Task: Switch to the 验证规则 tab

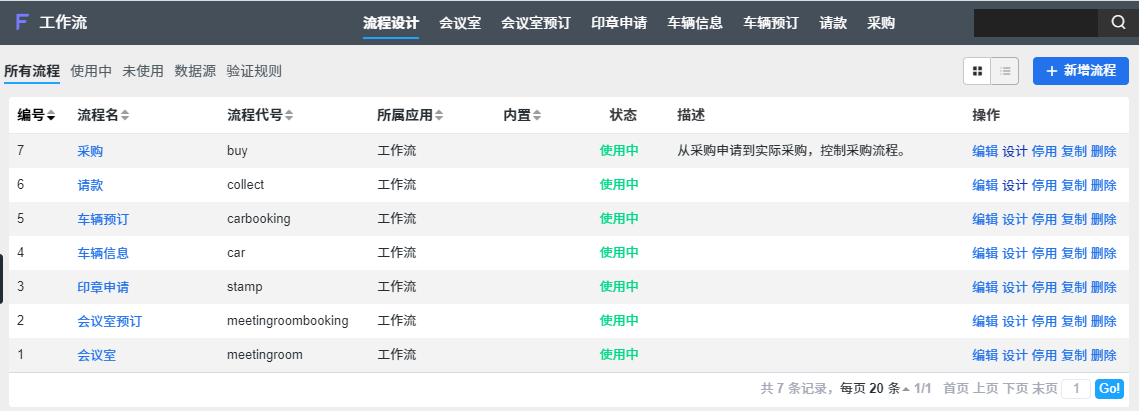Action: coord(254,71)
